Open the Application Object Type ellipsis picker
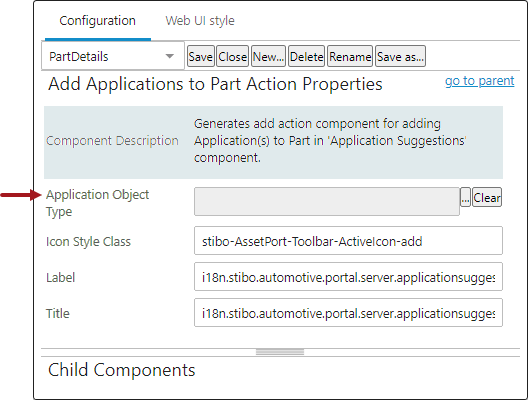 click(465, 197)
